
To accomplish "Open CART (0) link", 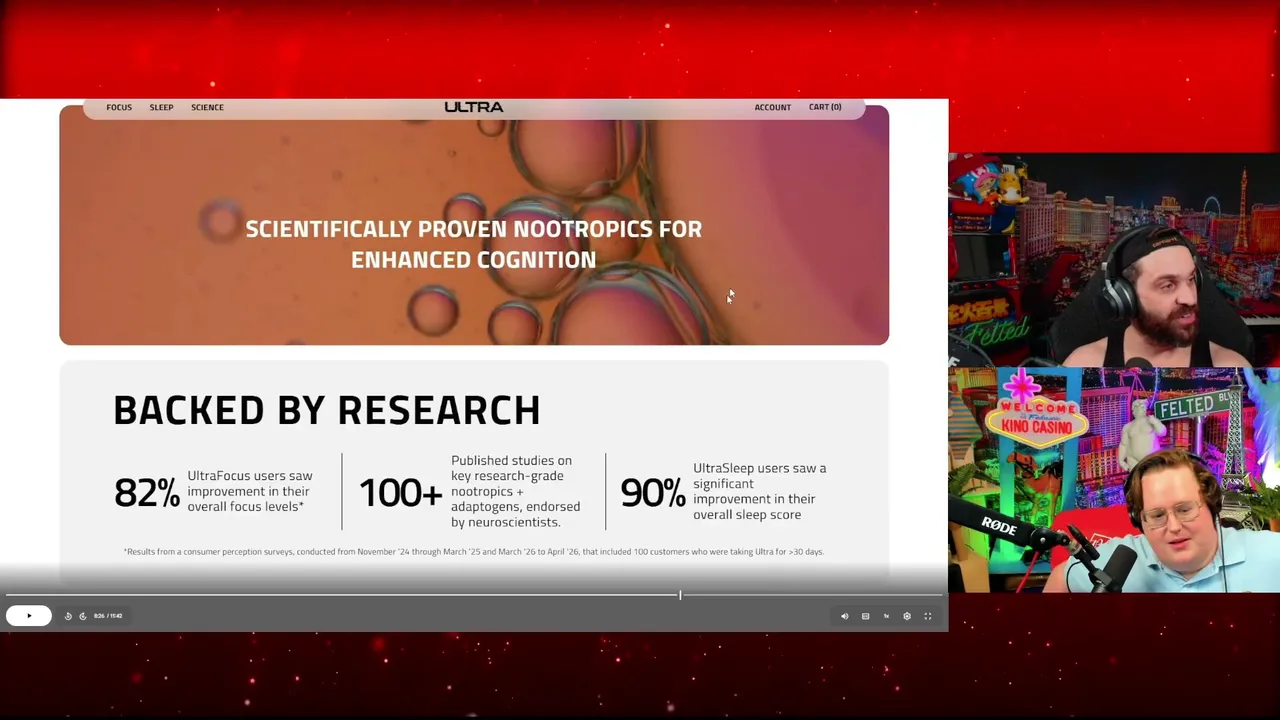I will [825, 107].
